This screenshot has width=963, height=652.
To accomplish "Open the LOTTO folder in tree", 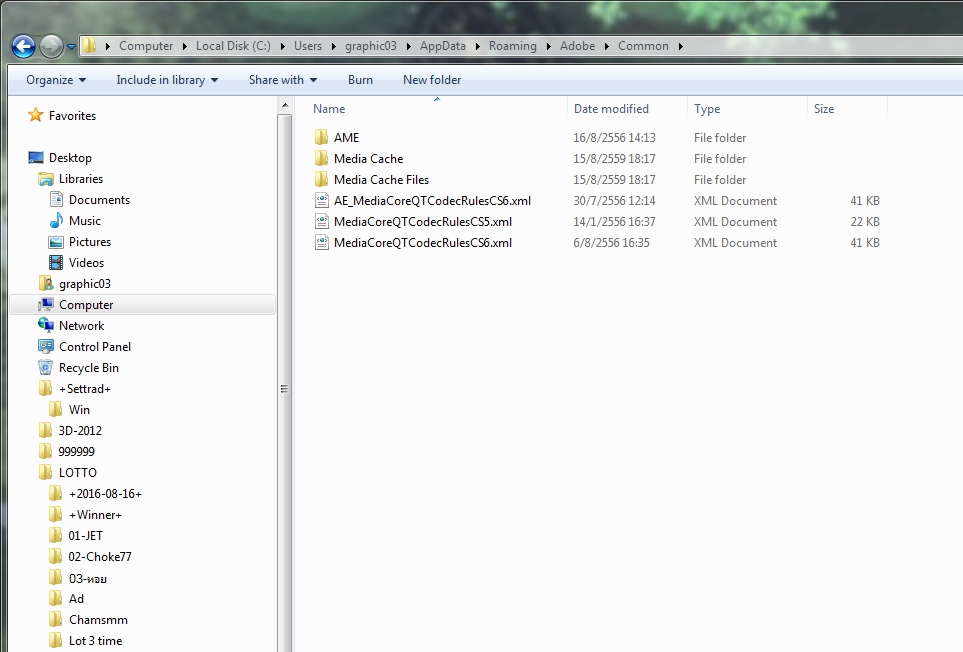I will click(x=78, y=472).
